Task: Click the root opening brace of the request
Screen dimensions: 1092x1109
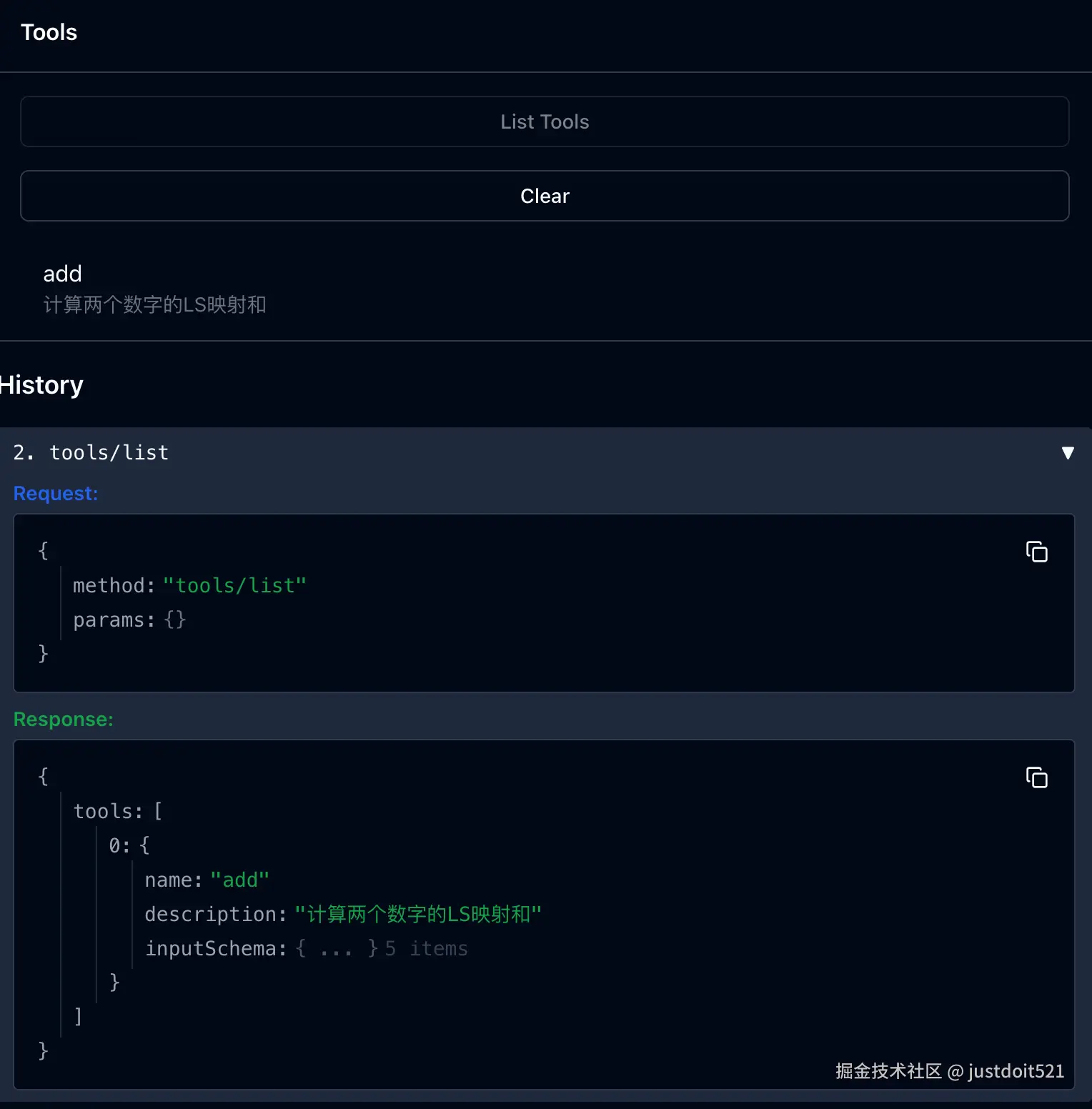Action: point(43,551)
